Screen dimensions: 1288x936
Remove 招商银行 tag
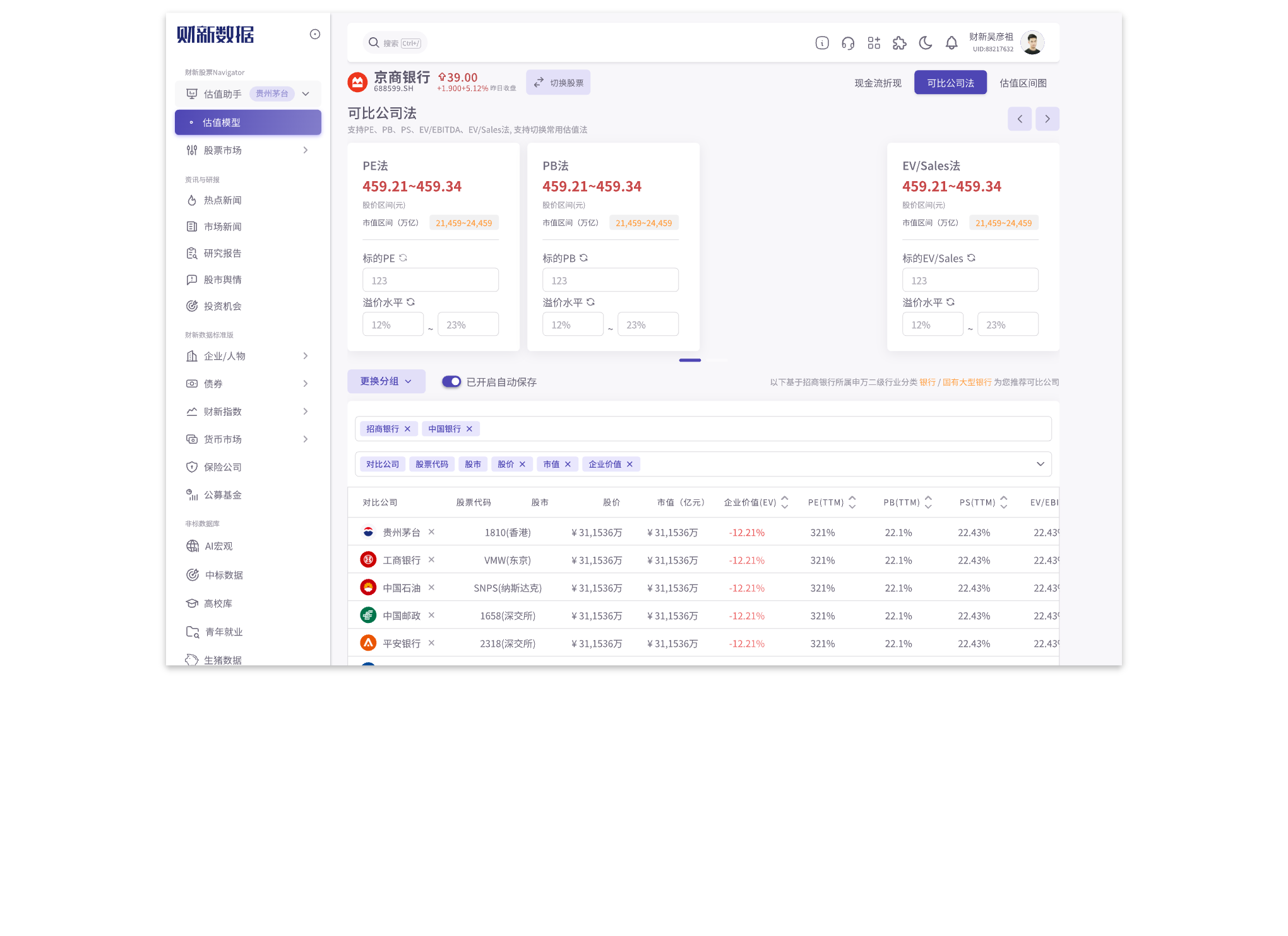[407, 429]
